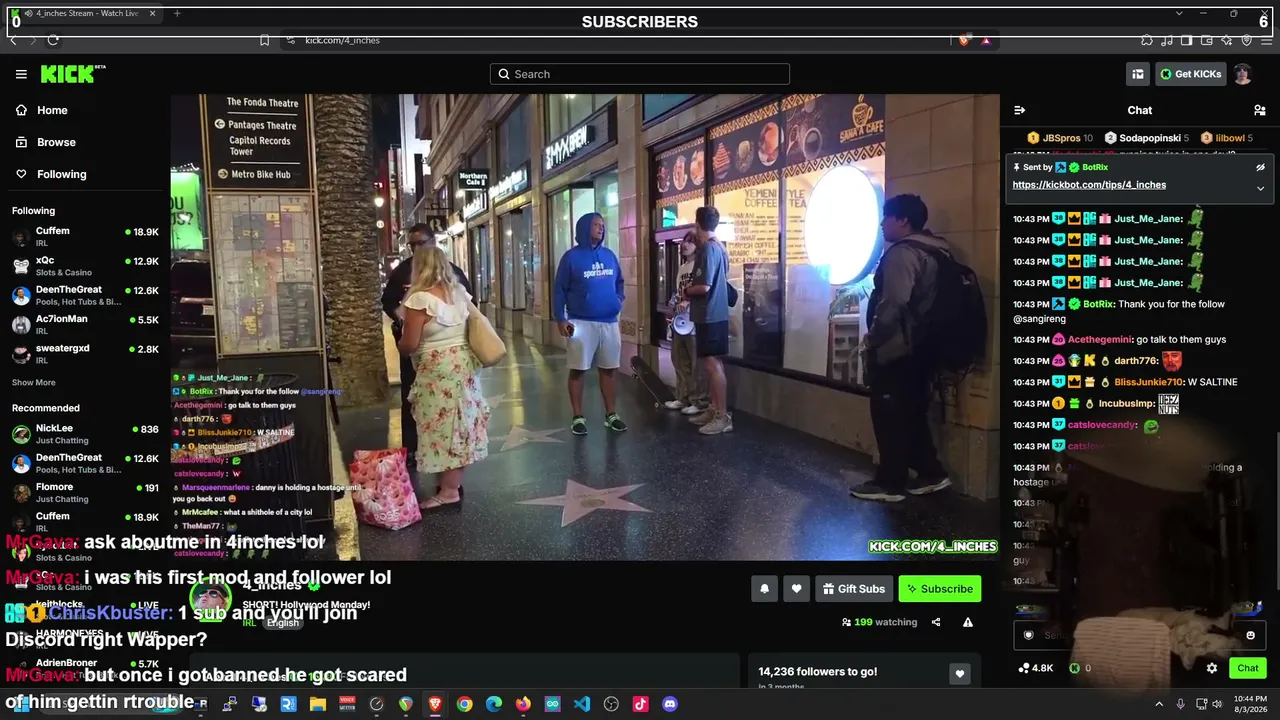The image size is (1280, 720).
Task: Open NickLee channel in Recommended list
Action: click(x=85, y=434)
